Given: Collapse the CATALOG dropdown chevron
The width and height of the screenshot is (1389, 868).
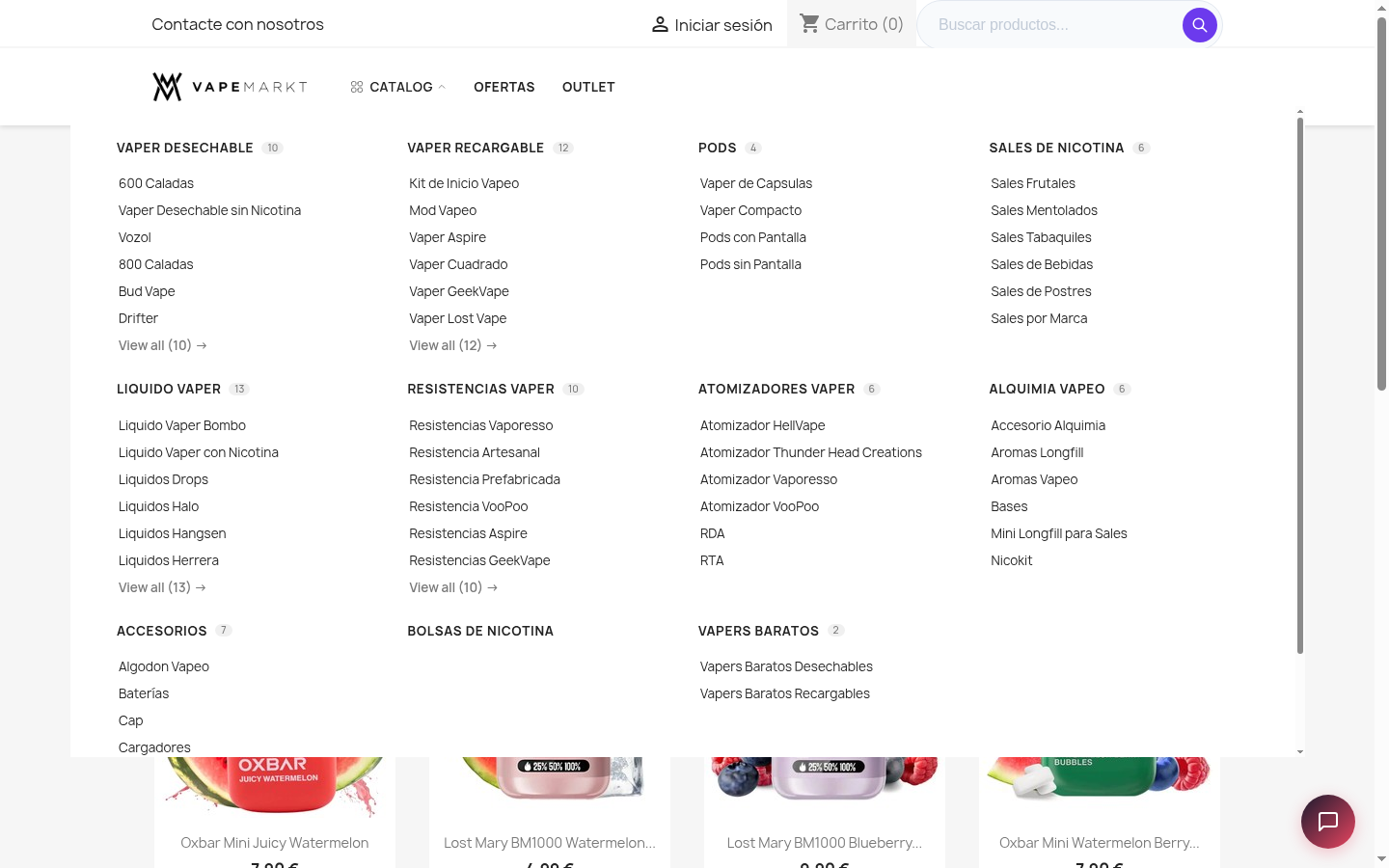Looking at the screenshot, I should click(x=442, y=87).
